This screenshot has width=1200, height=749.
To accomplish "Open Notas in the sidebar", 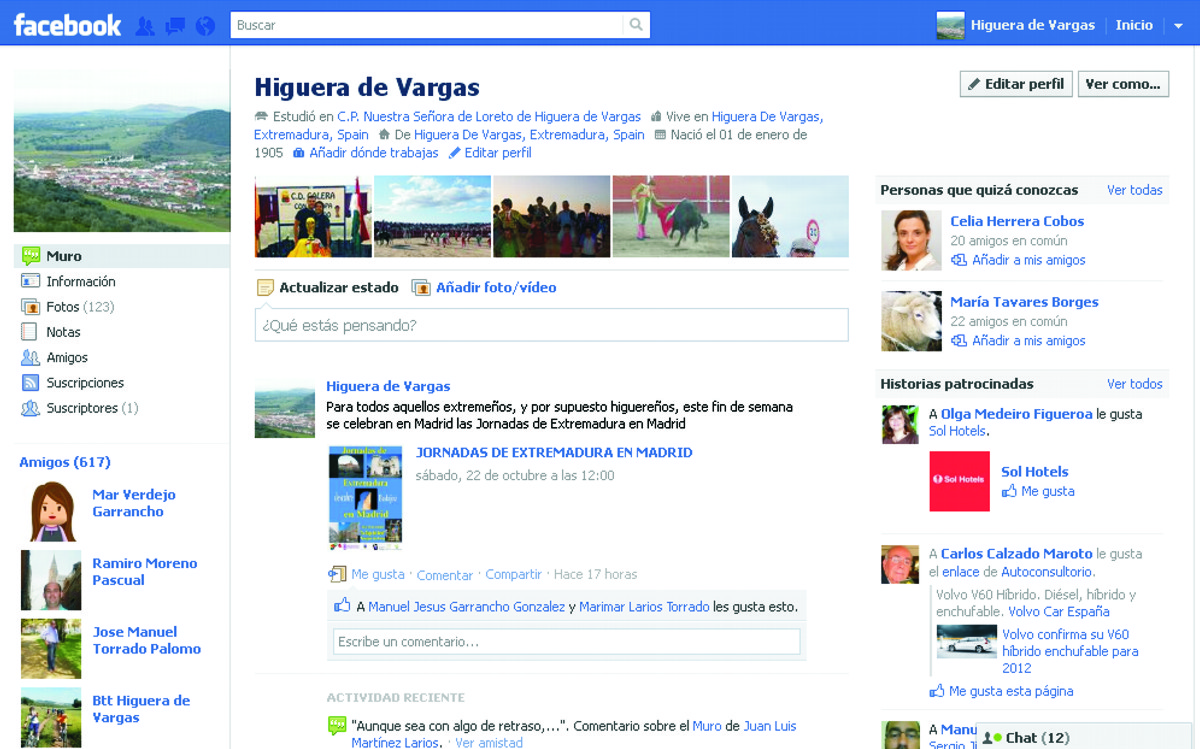I will [x=63, y=332].
